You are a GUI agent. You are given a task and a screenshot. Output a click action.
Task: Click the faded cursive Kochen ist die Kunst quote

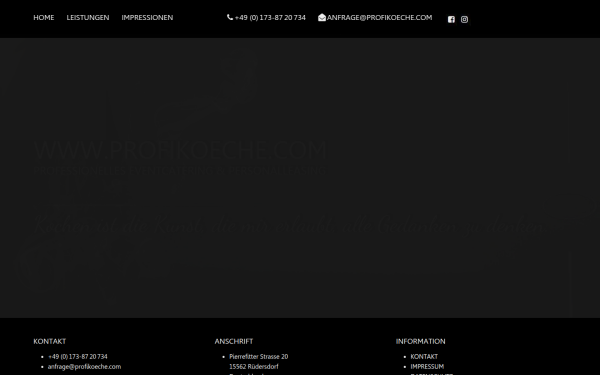pos(289,225)
